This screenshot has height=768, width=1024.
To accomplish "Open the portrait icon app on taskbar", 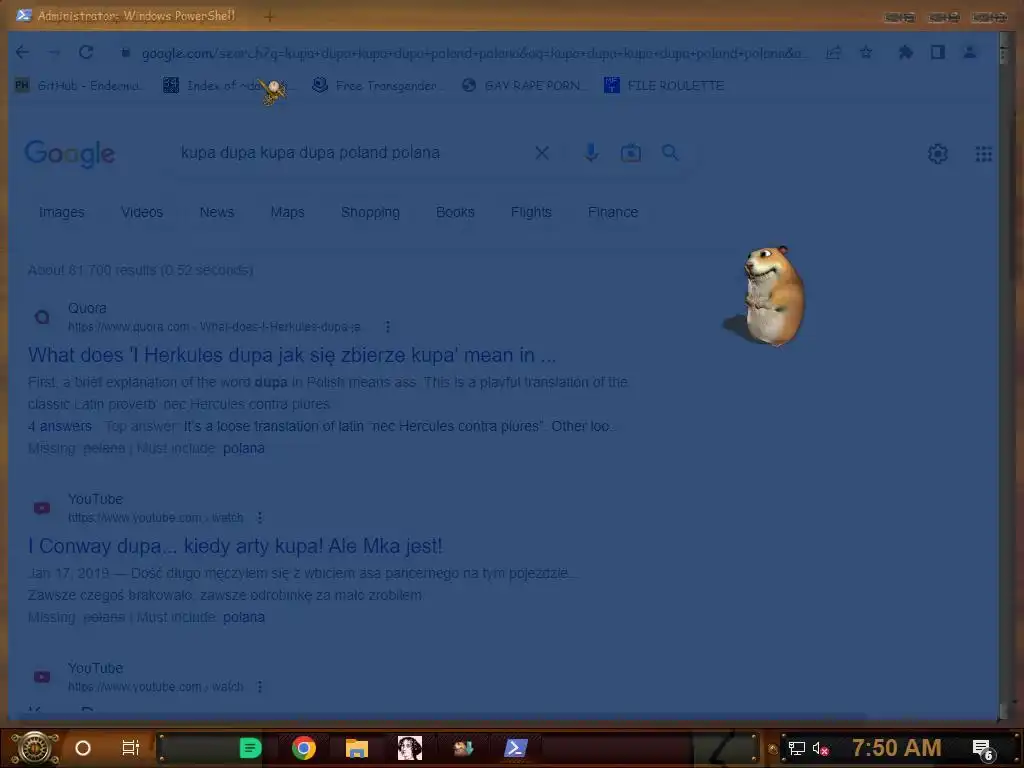I will (x=409, y=748).
